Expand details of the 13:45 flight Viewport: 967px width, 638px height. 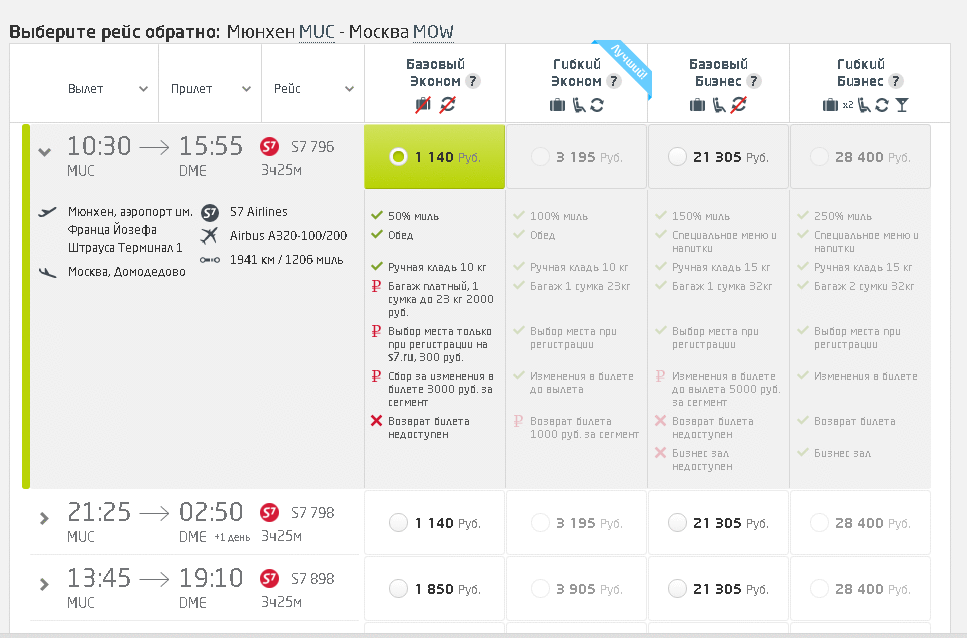pyautogui.click(x=44, y=583)
